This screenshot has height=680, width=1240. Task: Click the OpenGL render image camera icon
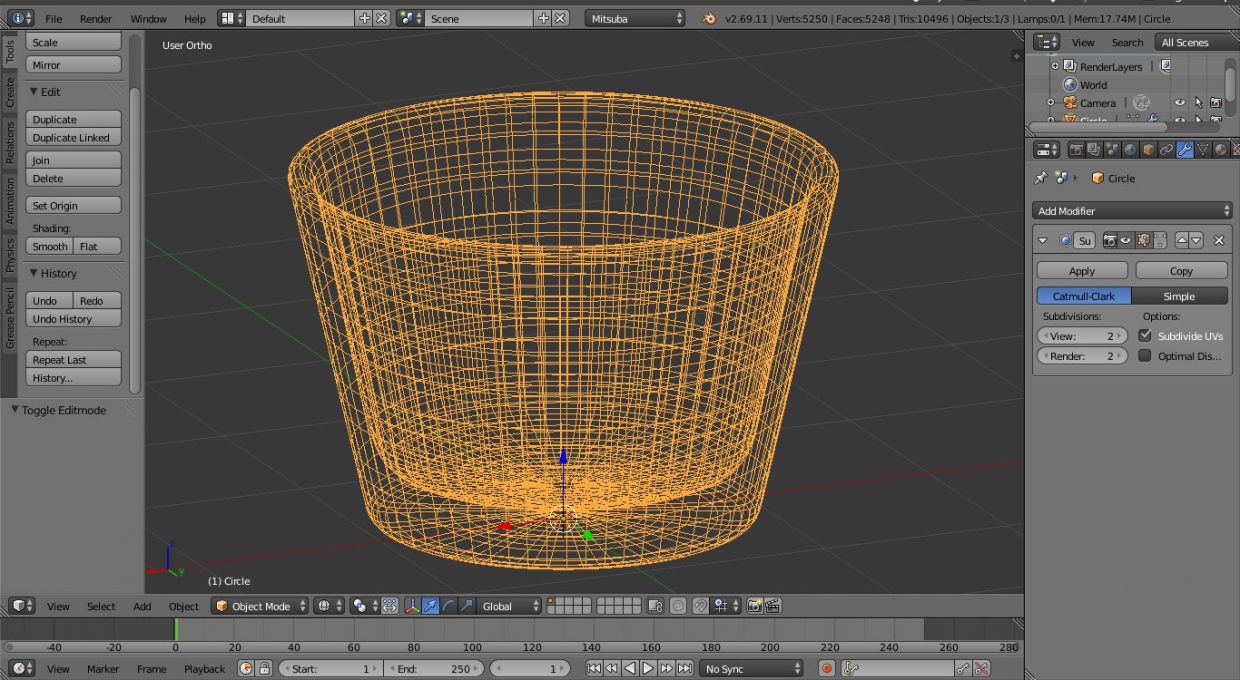[x=755, y=606]
